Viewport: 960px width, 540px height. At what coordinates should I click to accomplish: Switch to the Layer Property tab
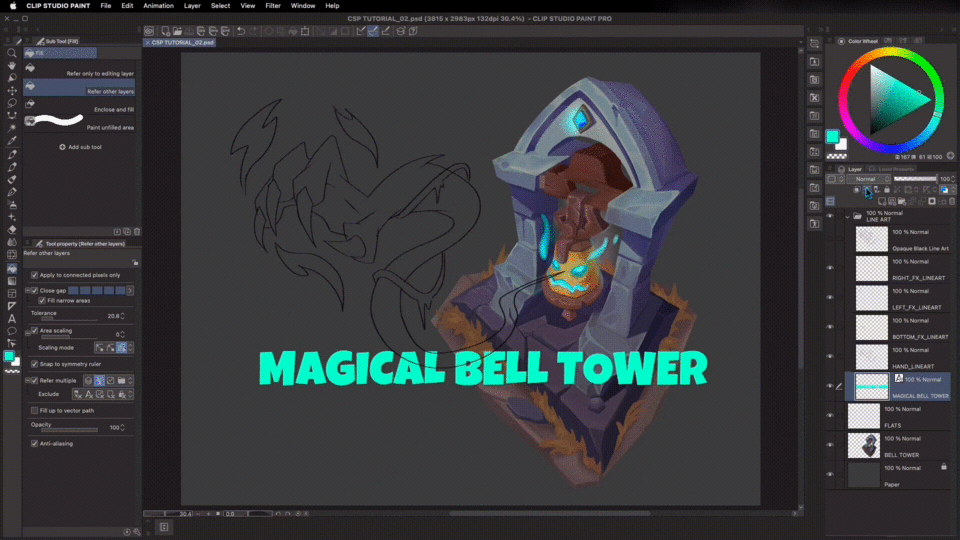[893, 169]
